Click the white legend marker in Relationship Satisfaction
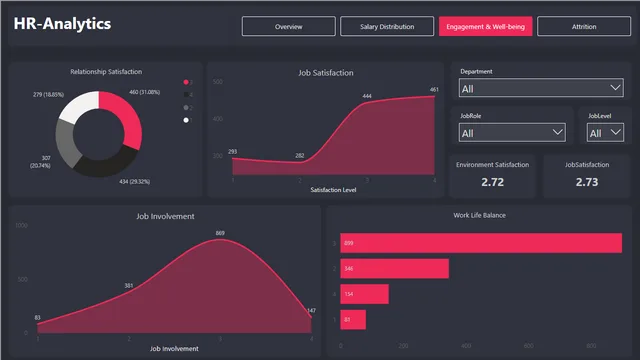This screenshot has height=360, width=640. [x=186, y=120]
